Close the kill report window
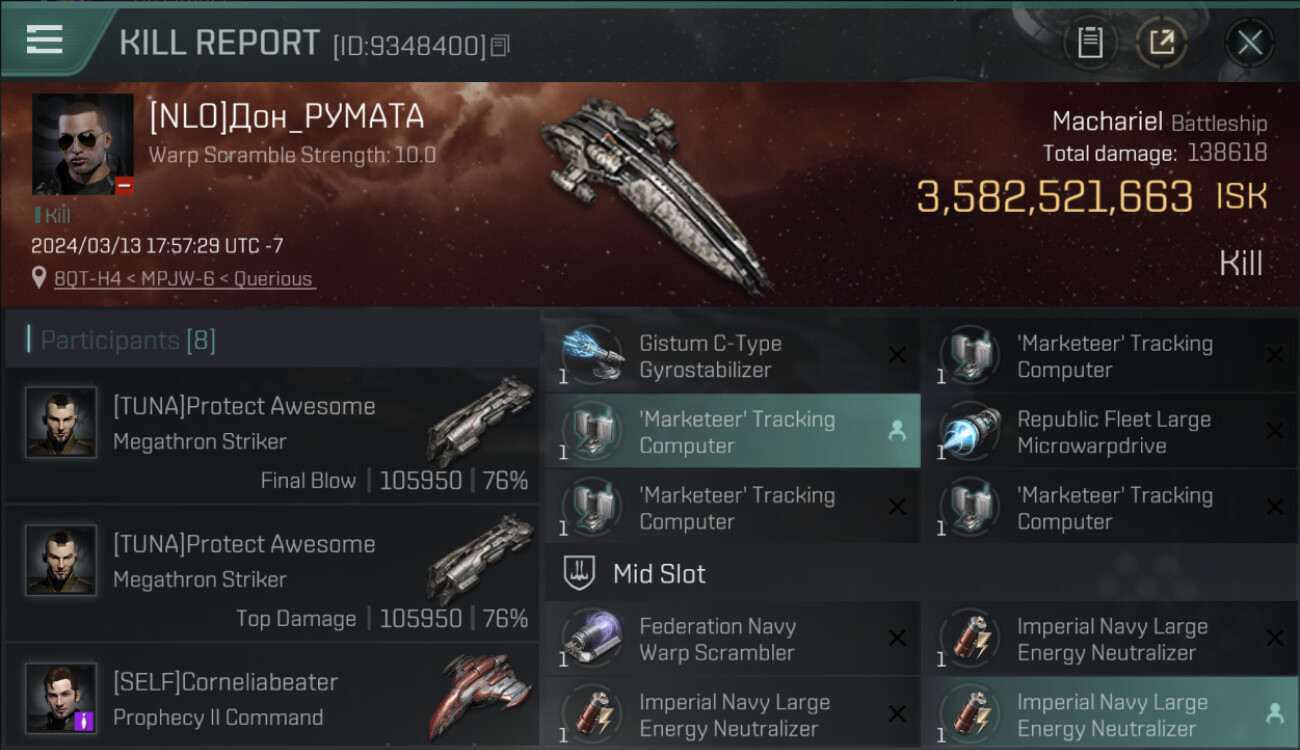 pos(1249,42)
